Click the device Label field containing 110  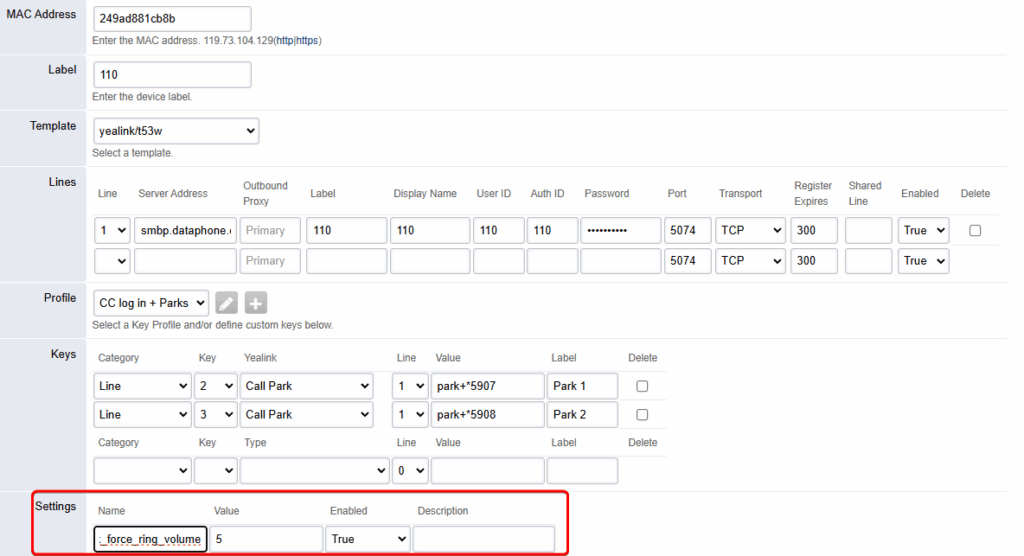(x=171, y=75)
